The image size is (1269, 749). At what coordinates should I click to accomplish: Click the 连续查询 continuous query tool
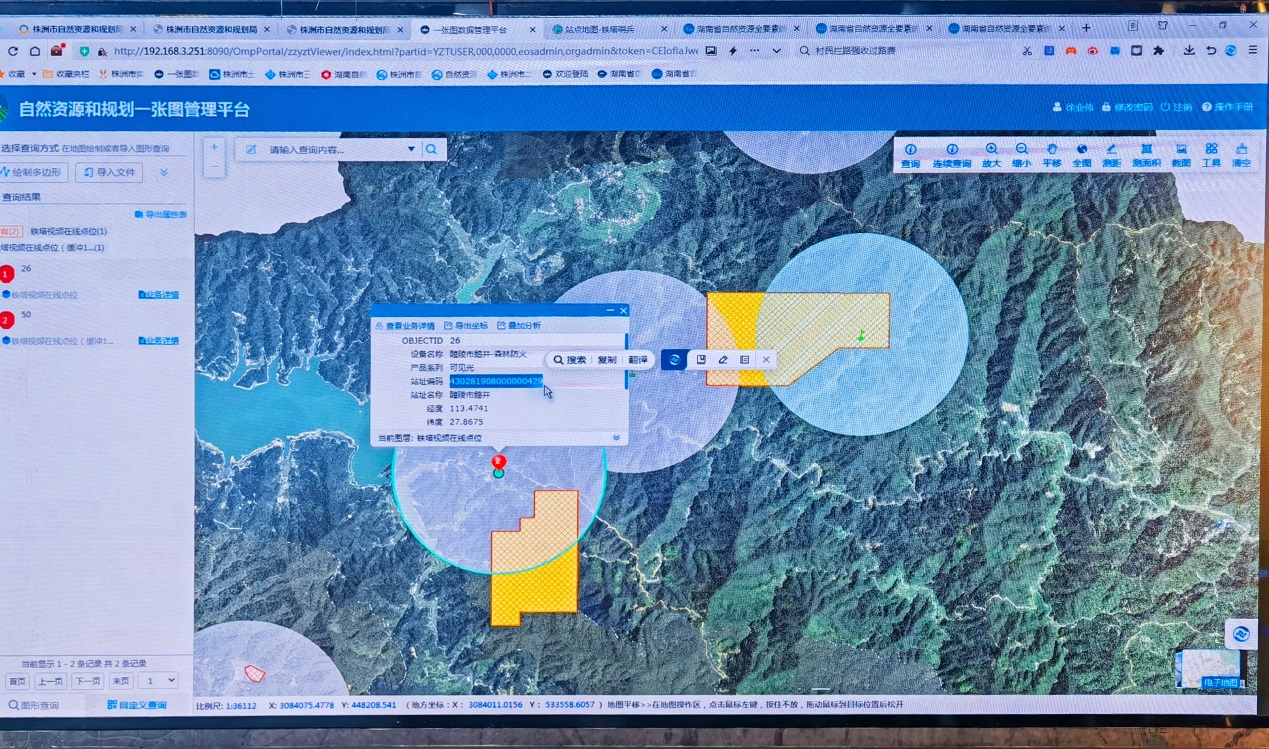pyautogui.click(x=951, y=154)
